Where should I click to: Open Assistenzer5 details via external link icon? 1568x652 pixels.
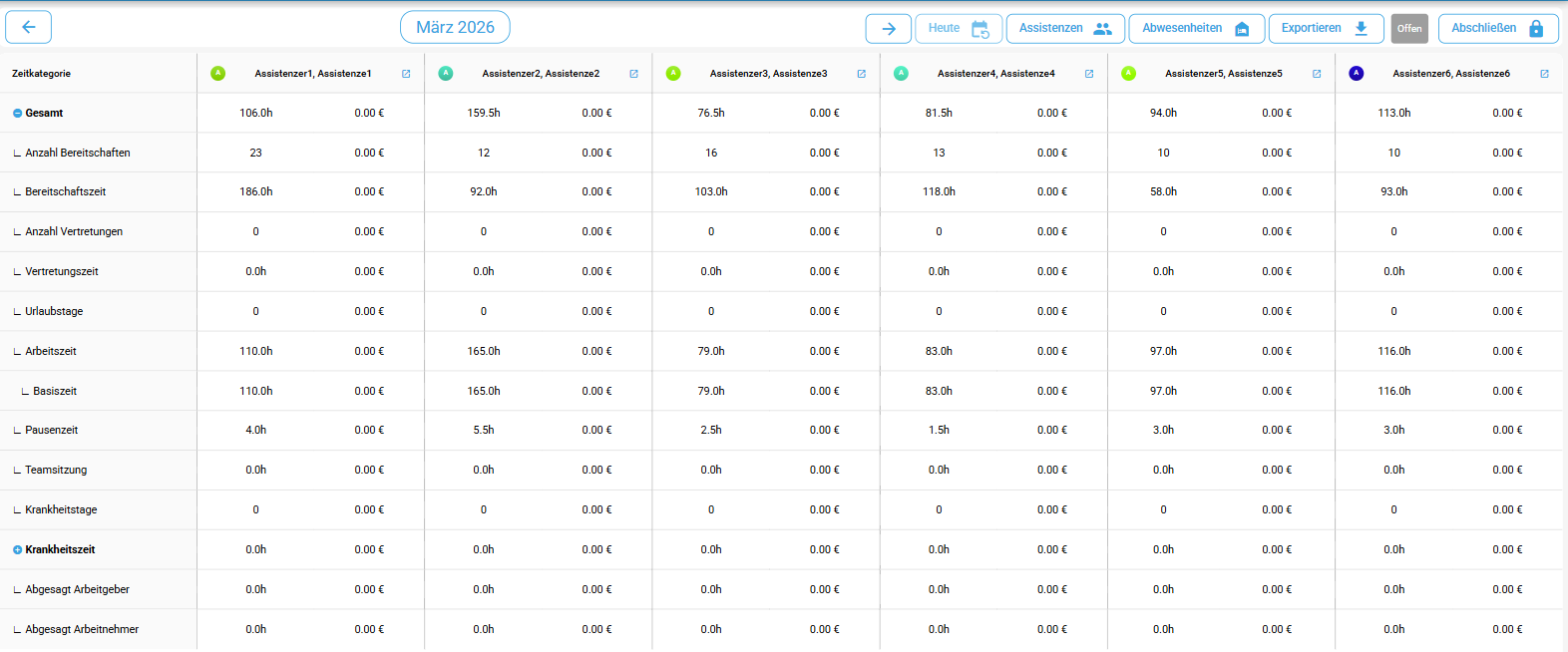[x=1316, y=74]
